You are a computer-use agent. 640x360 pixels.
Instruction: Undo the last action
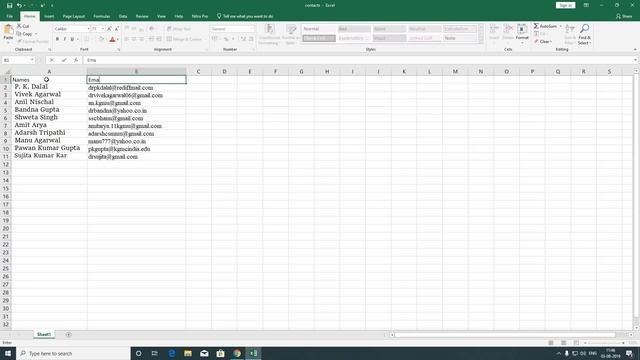pos(19,5)
